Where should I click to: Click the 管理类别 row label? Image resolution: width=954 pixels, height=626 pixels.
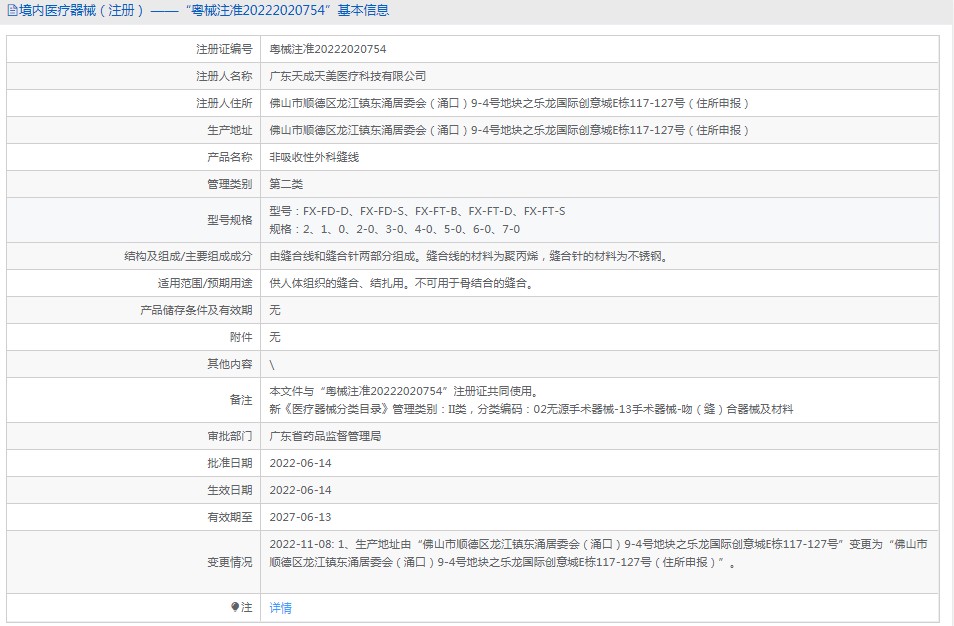pos(229,184)
